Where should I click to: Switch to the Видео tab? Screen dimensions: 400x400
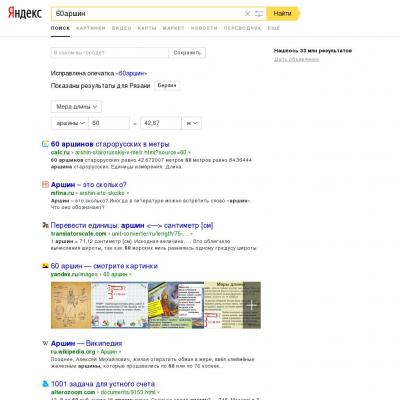(x=121, y=28)
